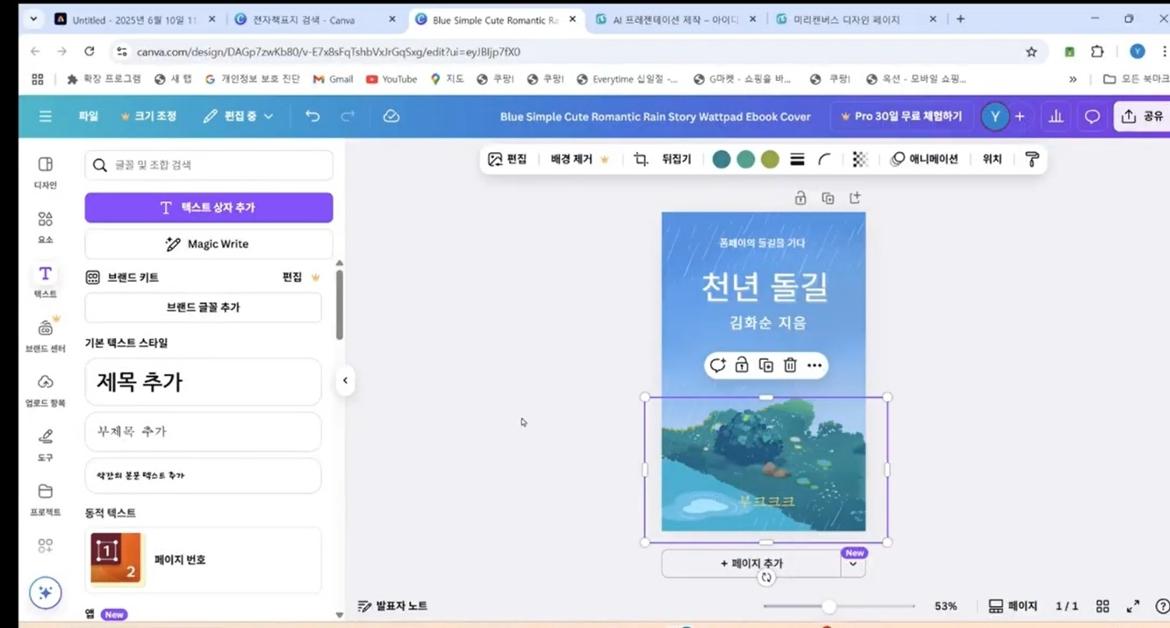The width and height of the screenshot is (1170, 628).
Task: Switch to the 전자책표지 검색 Canva tab
Action: click(308, 19)
